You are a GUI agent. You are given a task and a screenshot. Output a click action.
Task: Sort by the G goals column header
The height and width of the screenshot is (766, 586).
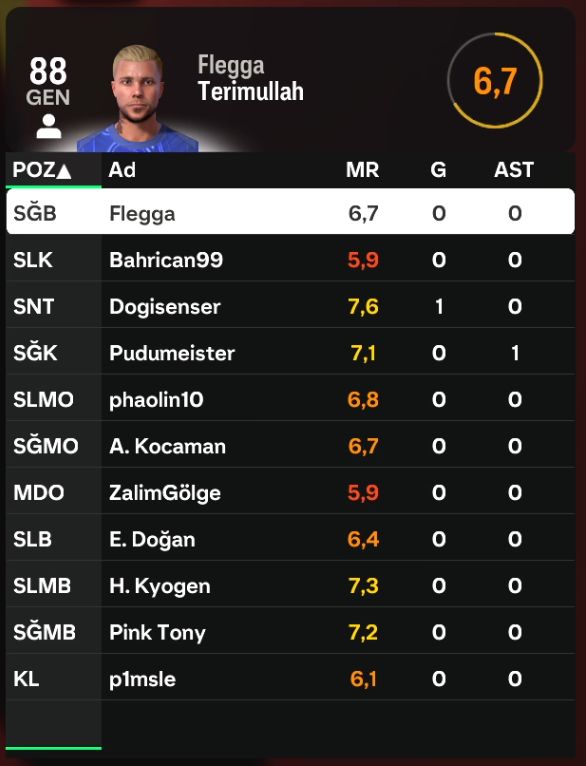coord(438,170)
